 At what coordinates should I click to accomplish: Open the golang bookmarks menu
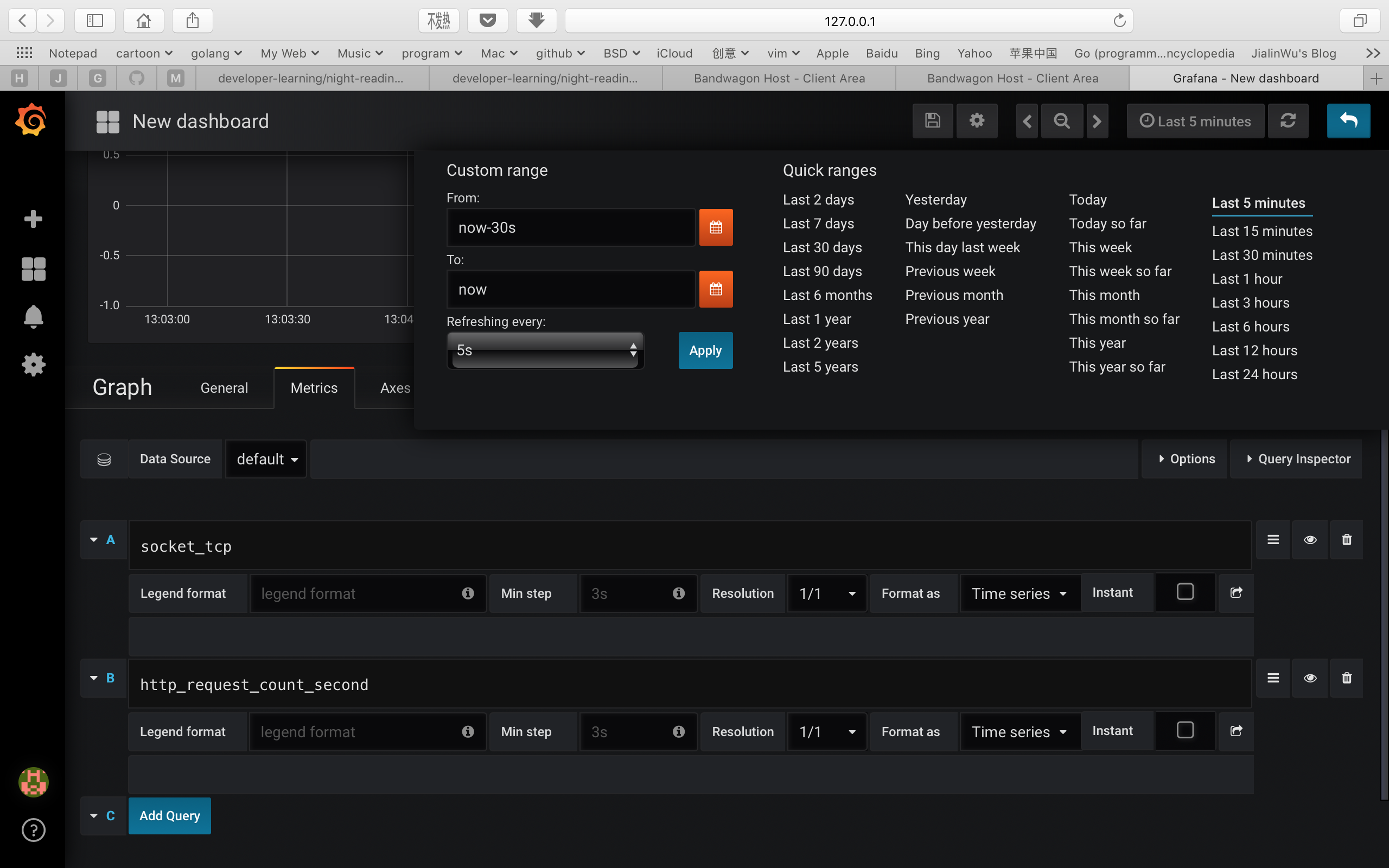click(216, 53)
